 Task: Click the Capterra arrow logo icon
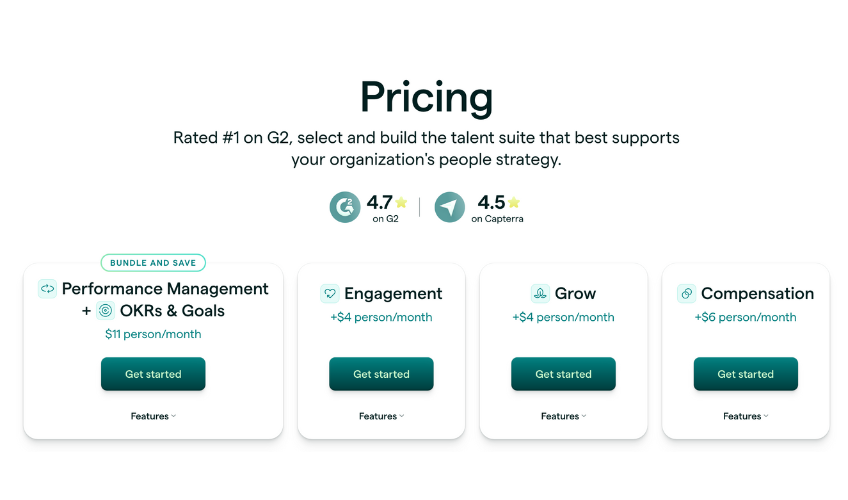pos(449,207)
